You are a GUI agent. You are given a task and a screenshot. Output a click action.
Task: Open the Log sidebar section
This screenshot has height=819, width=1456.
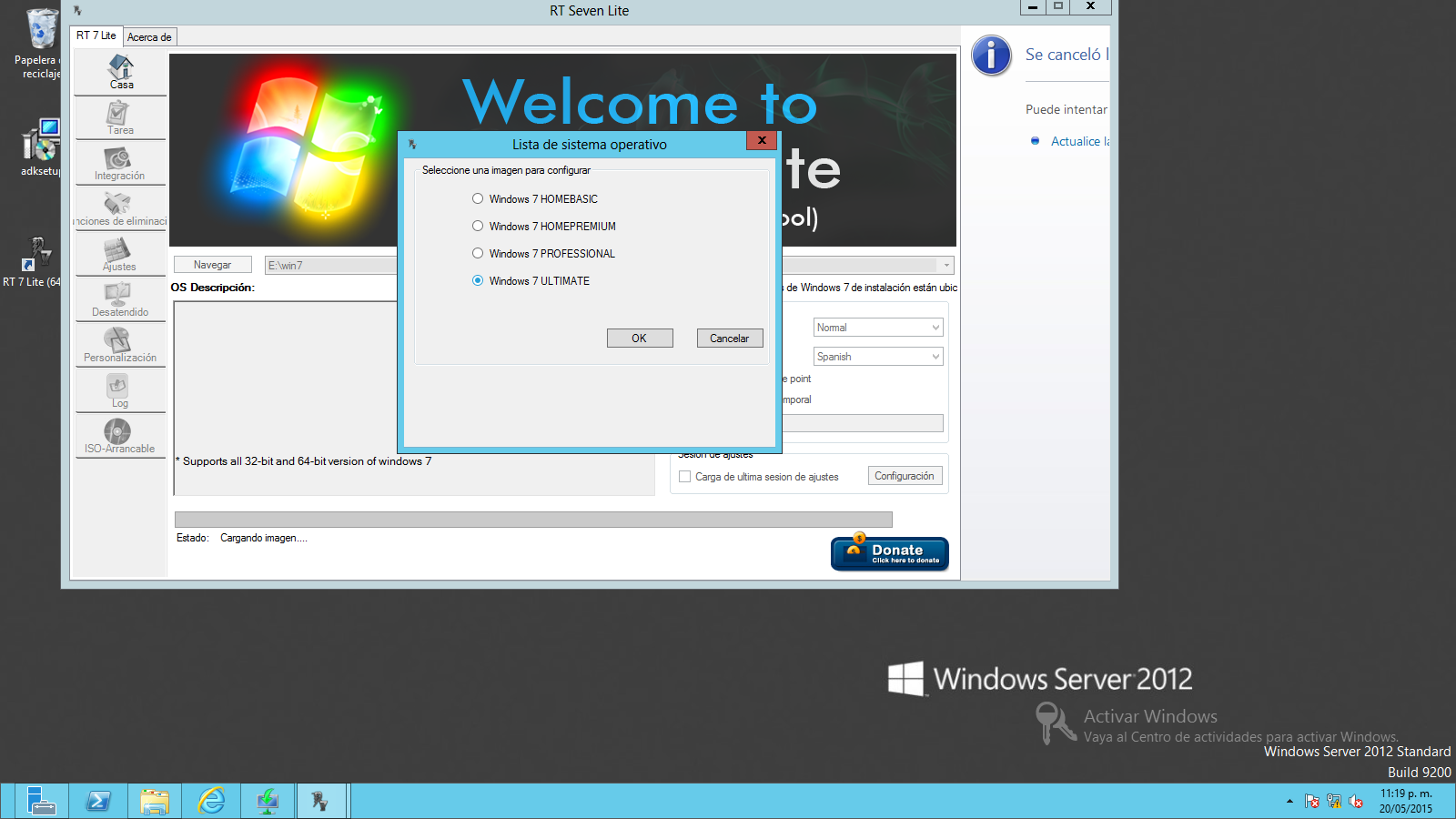click(x=120, y=390)
